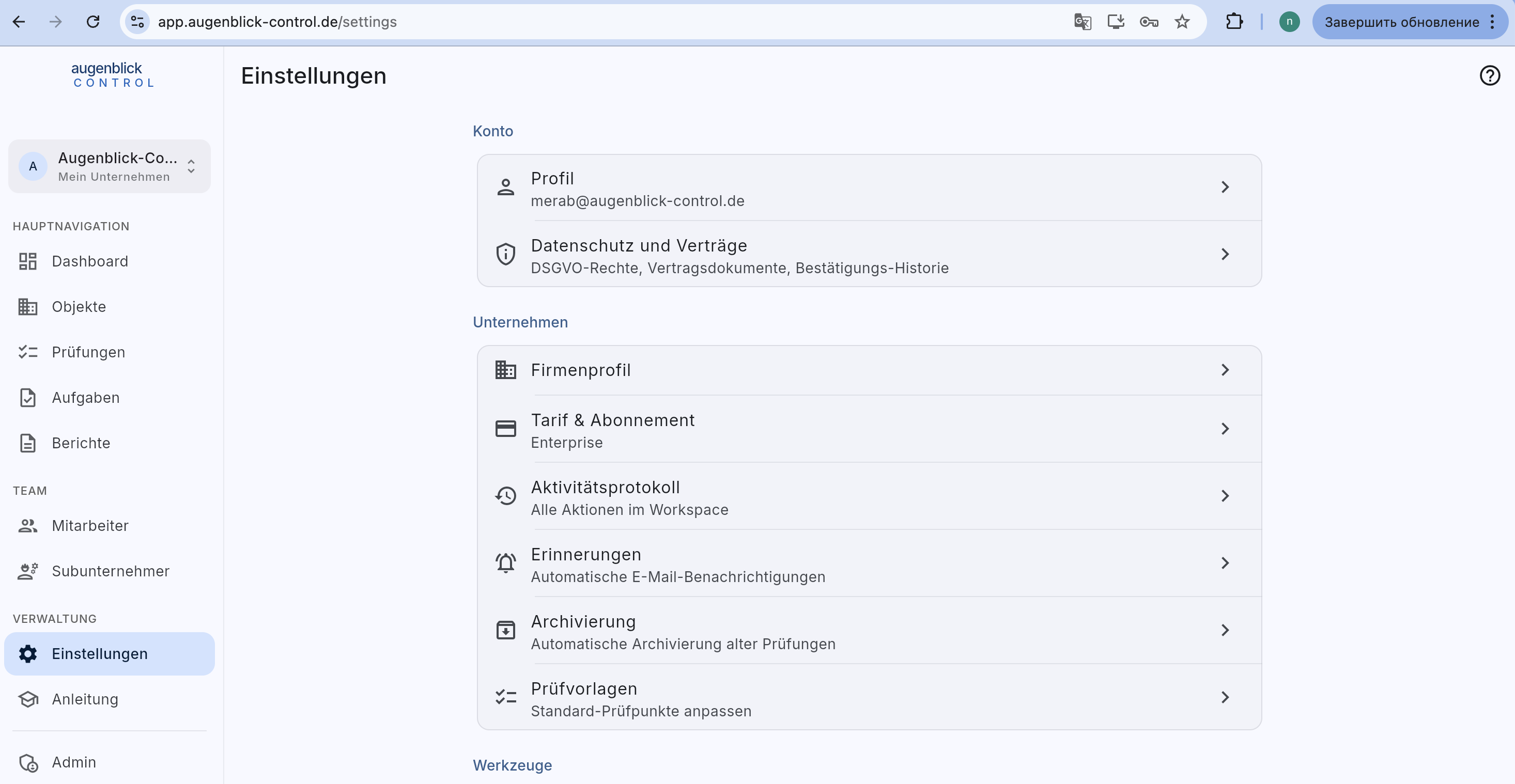Open help via the question mark icon
Image resolution: width=1515 pixels, height=784 pixels.
pyautogui.click(x=1489, y=75)
